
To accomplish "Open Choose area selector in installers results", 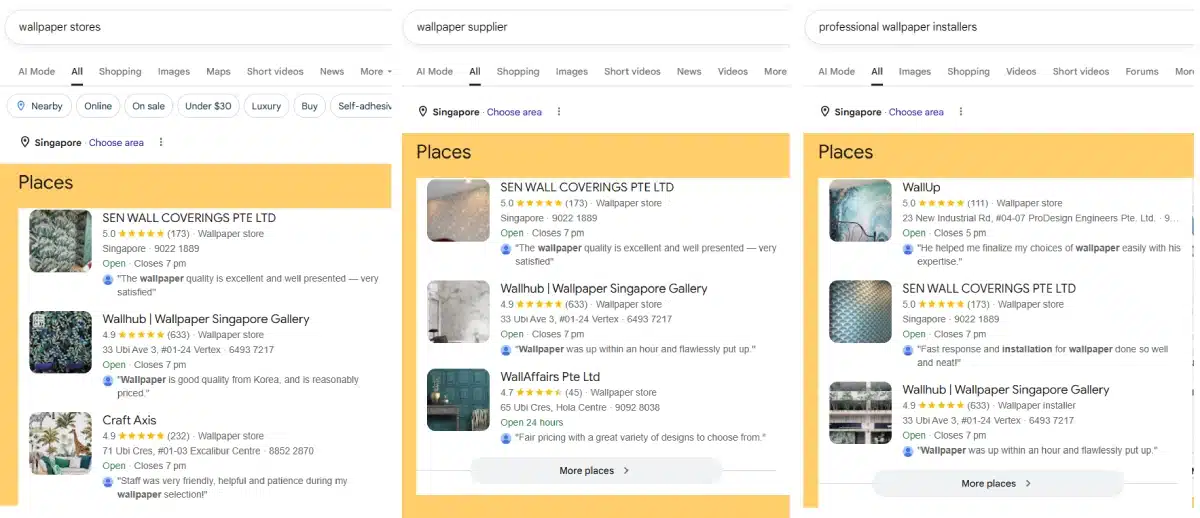I will (x=916, y=112).
